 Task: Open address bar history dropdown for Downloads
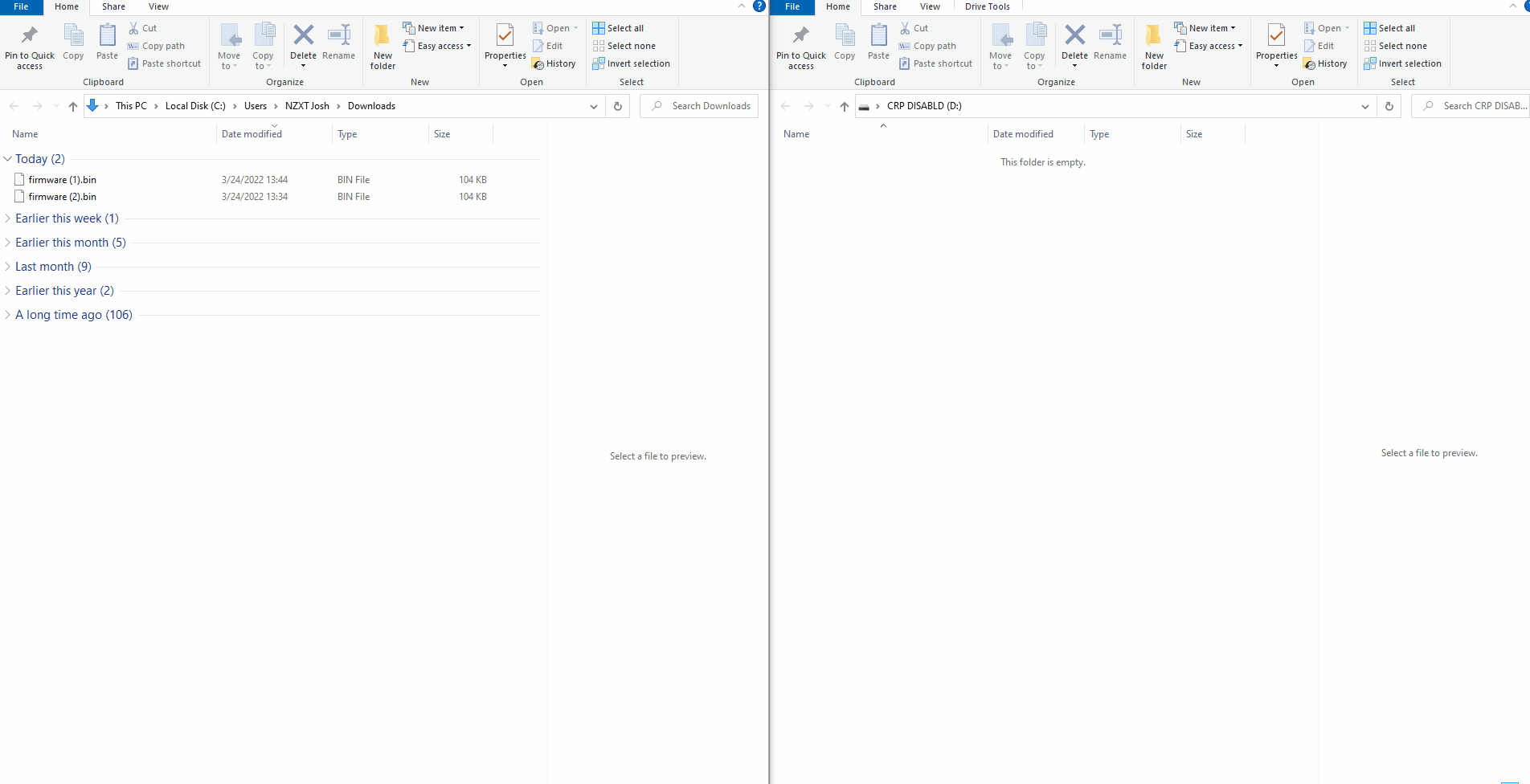coord(594,106)
